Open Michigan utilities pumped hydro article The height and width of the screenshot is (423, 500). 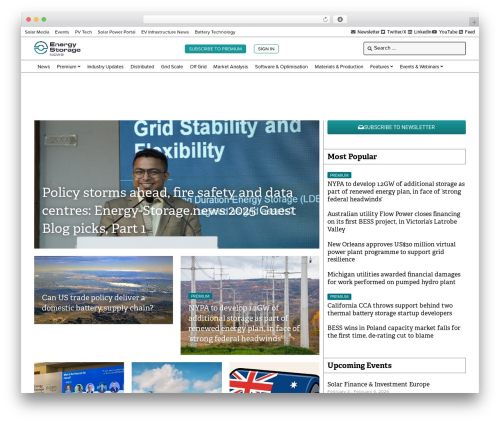coord(394,278)
